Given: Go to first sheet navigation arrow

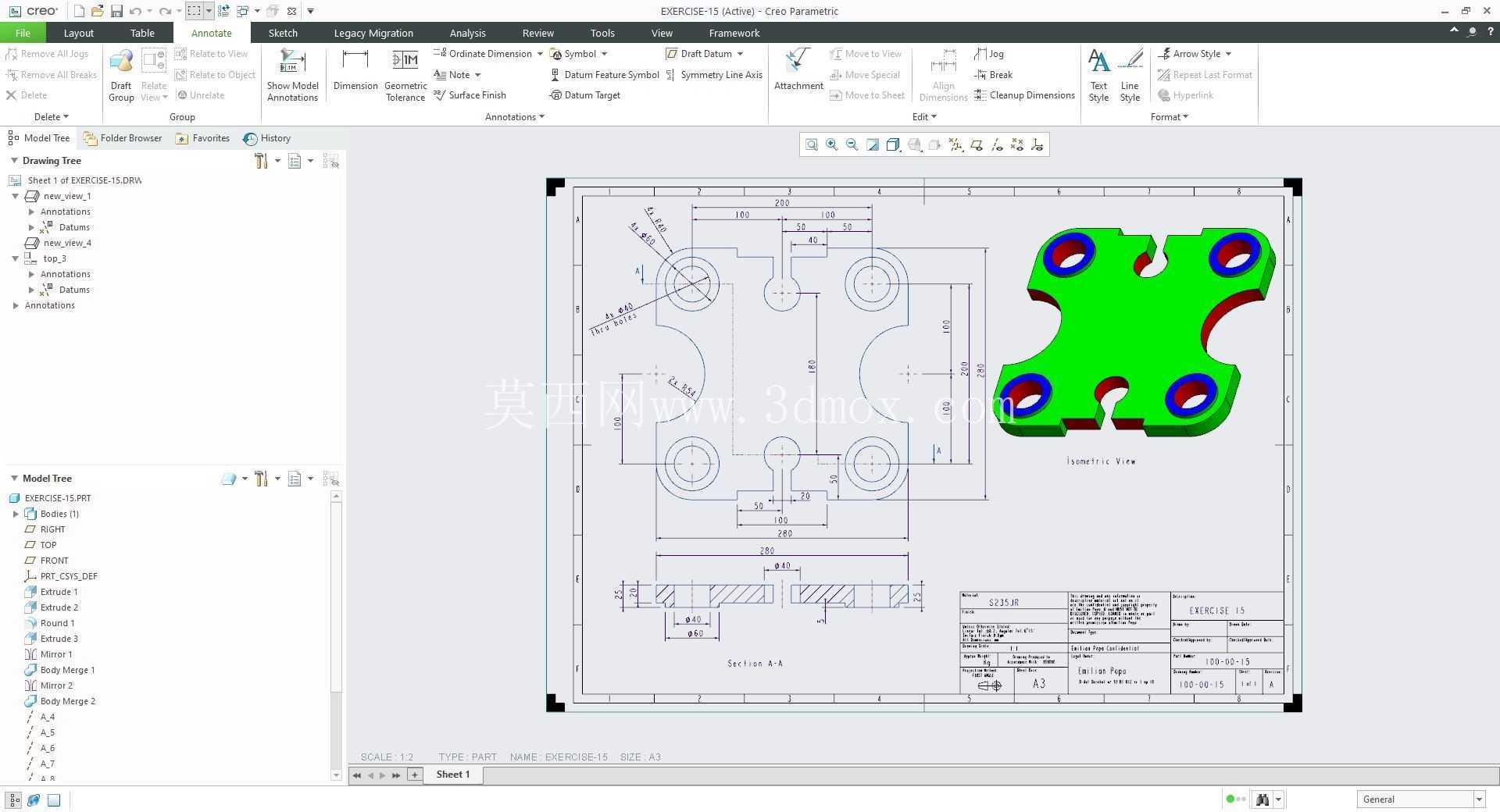Looking at the screenshot, I should click(357, 775).
